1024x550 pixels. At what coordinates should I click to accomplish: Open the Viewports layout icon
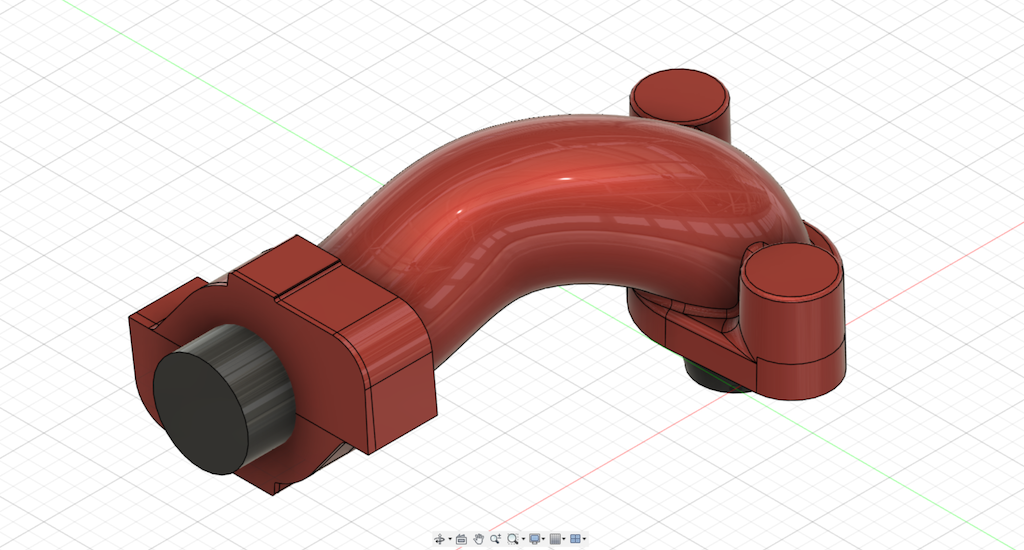click(575, 539)
